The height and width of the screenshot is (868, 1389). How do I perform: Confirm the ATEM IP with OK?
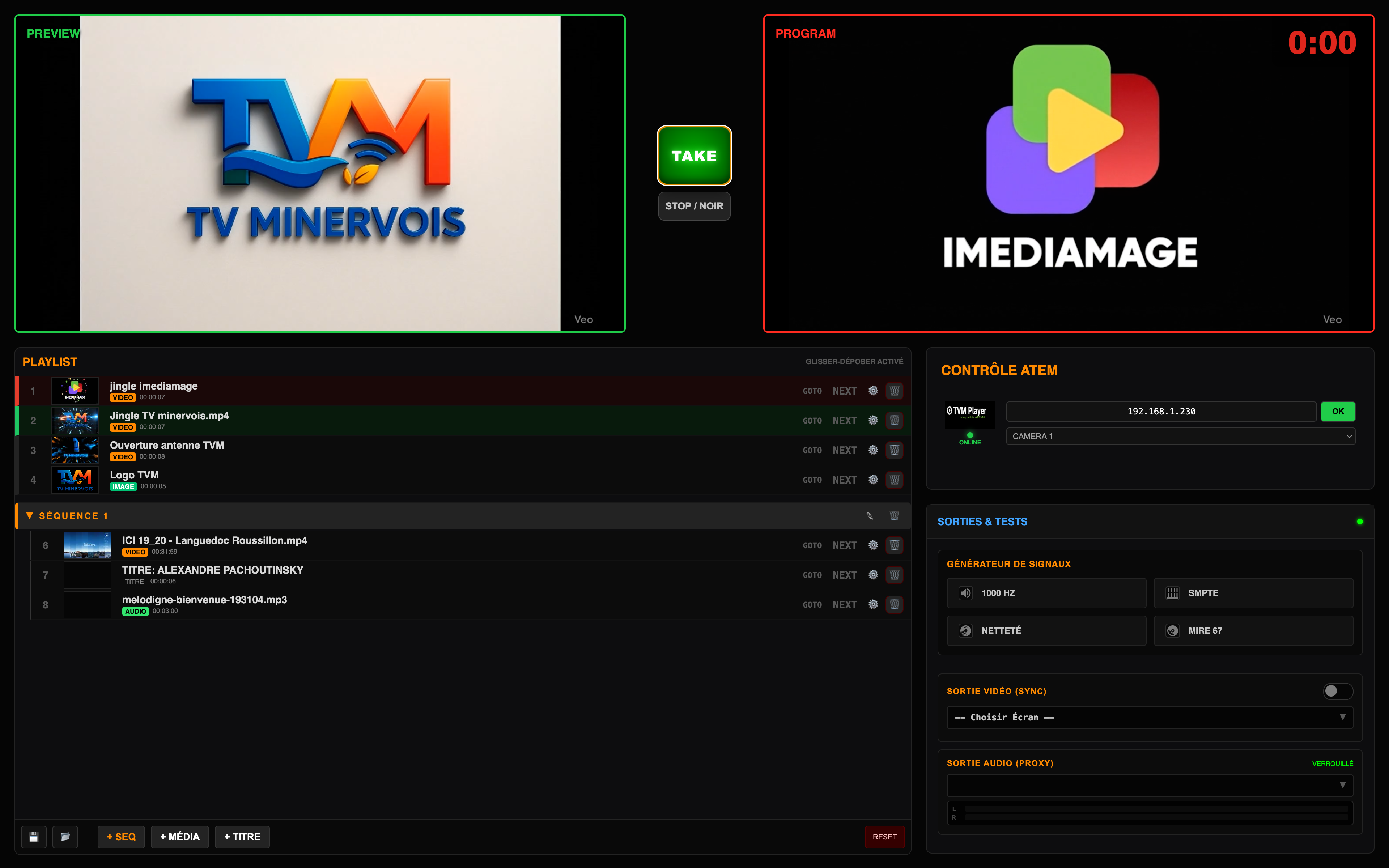(1338, 412)
